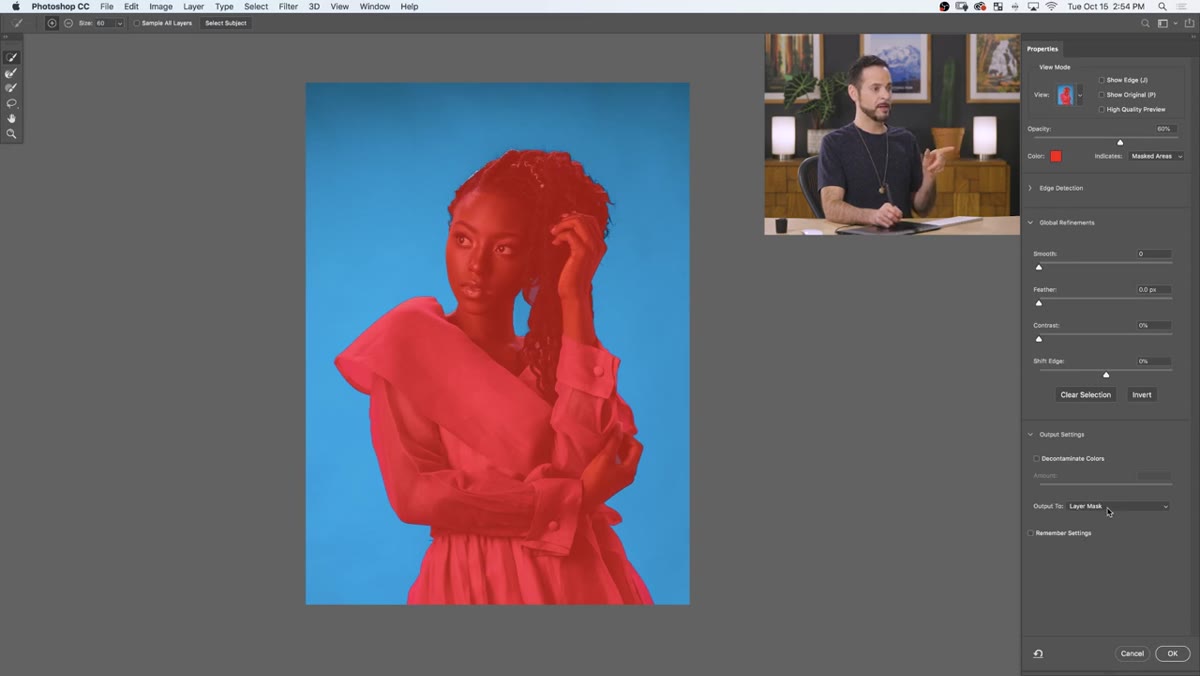Click the Properties panel tab
The image size is (1200, 676).
point(1042,49)
